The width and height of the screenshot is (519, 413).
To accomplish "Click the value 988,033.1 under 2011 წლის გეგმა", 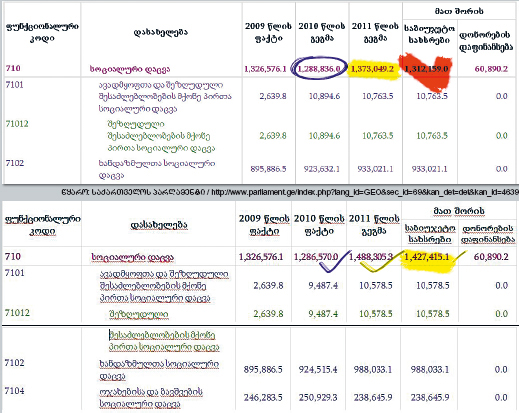I will pyautogui.click(x=373, y=369).
